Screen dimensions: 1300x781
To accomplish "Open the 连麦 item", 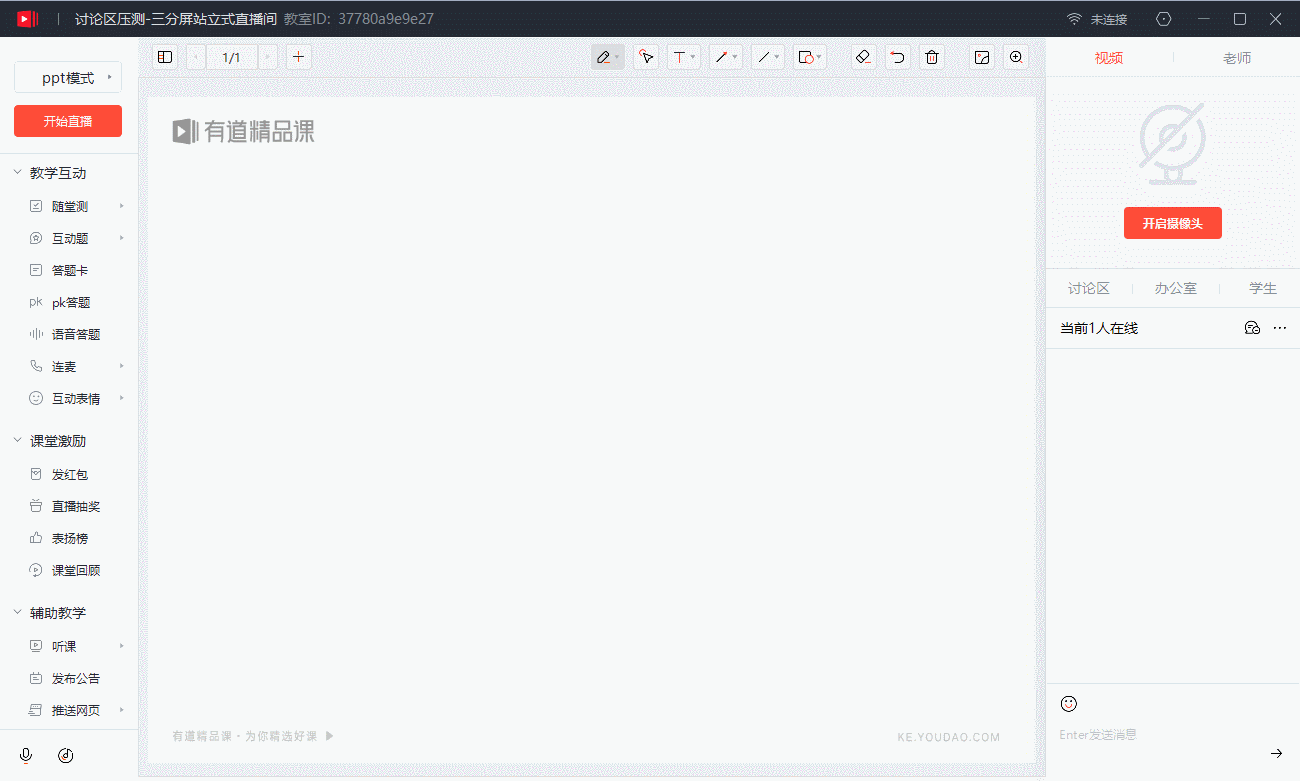I will pos(64,366).
